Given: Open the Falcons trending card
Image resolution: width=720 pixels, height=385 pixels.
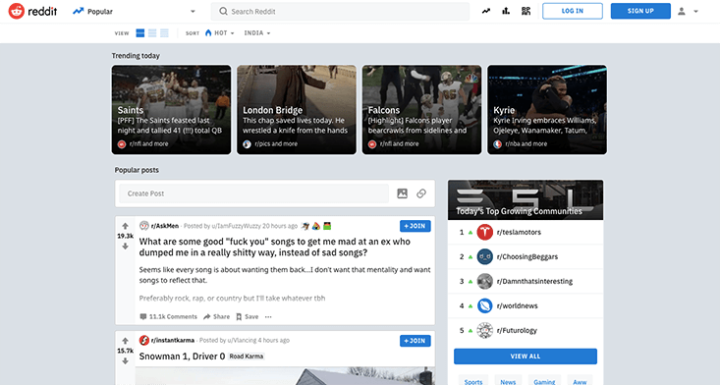Looking at the screenshot, I should point(422,109).
